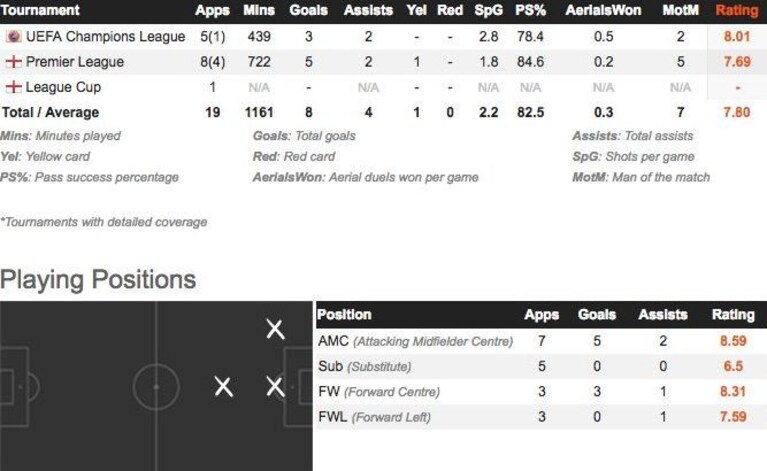767x471 pixels.
Task: Click the UEFA Champions League logo icon
Action: click(14, 36)
